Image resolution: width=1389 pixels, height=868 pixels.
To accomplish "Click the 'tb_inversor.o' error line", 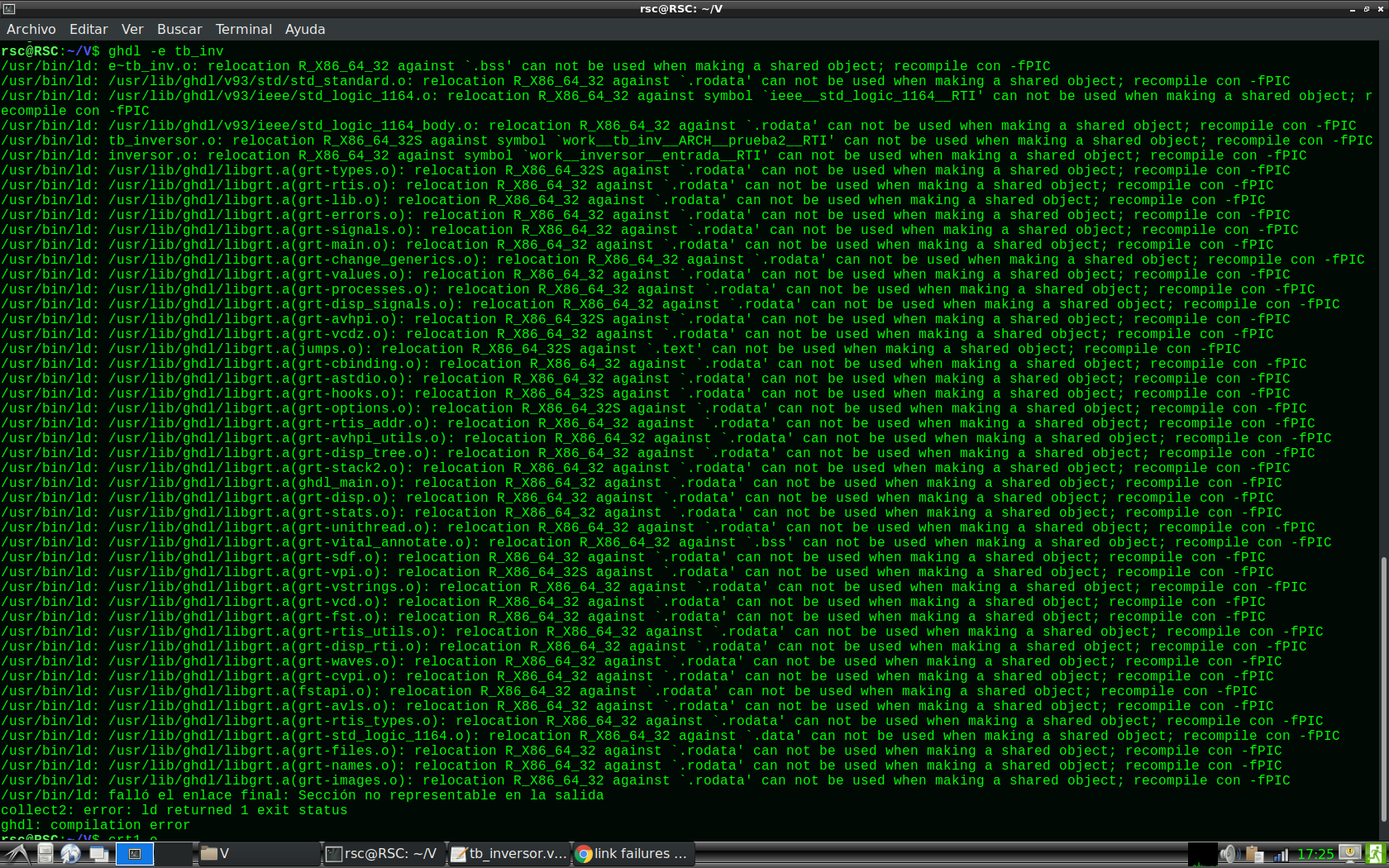I will 687,141.
